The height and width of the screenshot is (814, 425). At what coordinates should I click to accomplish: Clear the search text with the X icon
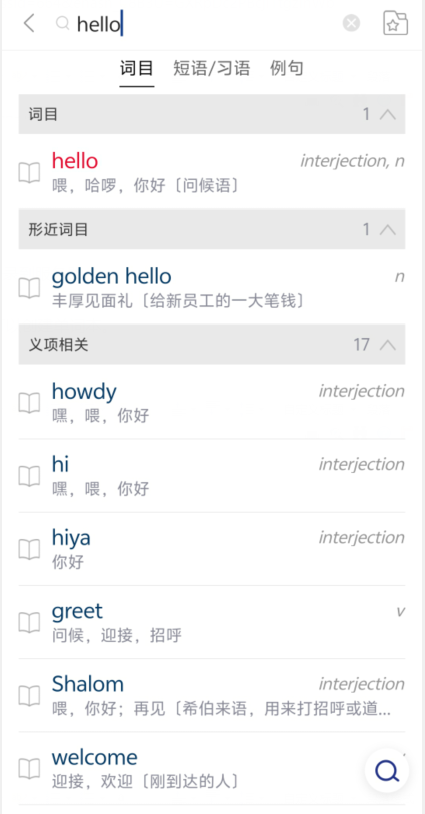pyautogui.click(x=351, y=23)
